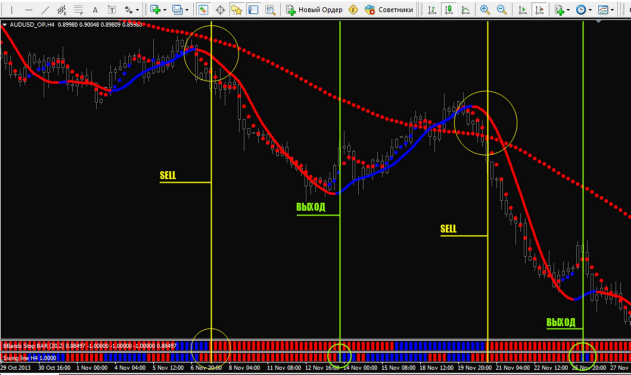
Task: Open MetaEditor with the yellow diamond icon
Action: point(353,10)
